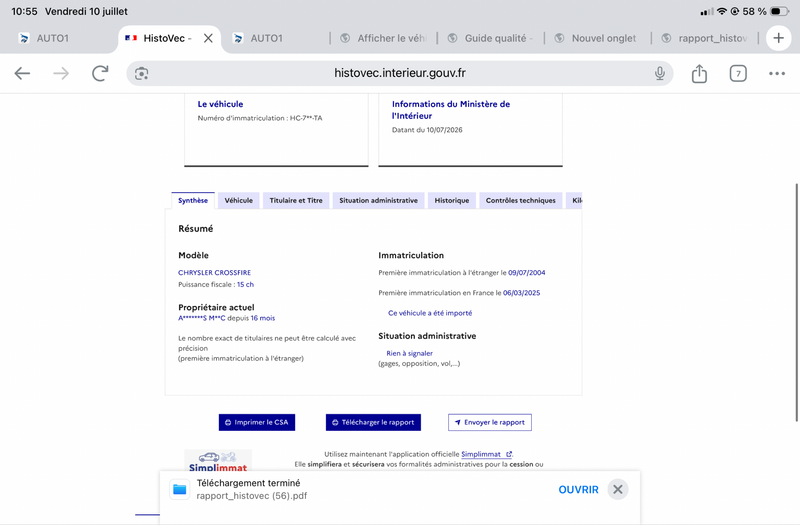Add a new tab with the plus icon
The width and height of the screenshot is (800, 525).
point(778,38)
